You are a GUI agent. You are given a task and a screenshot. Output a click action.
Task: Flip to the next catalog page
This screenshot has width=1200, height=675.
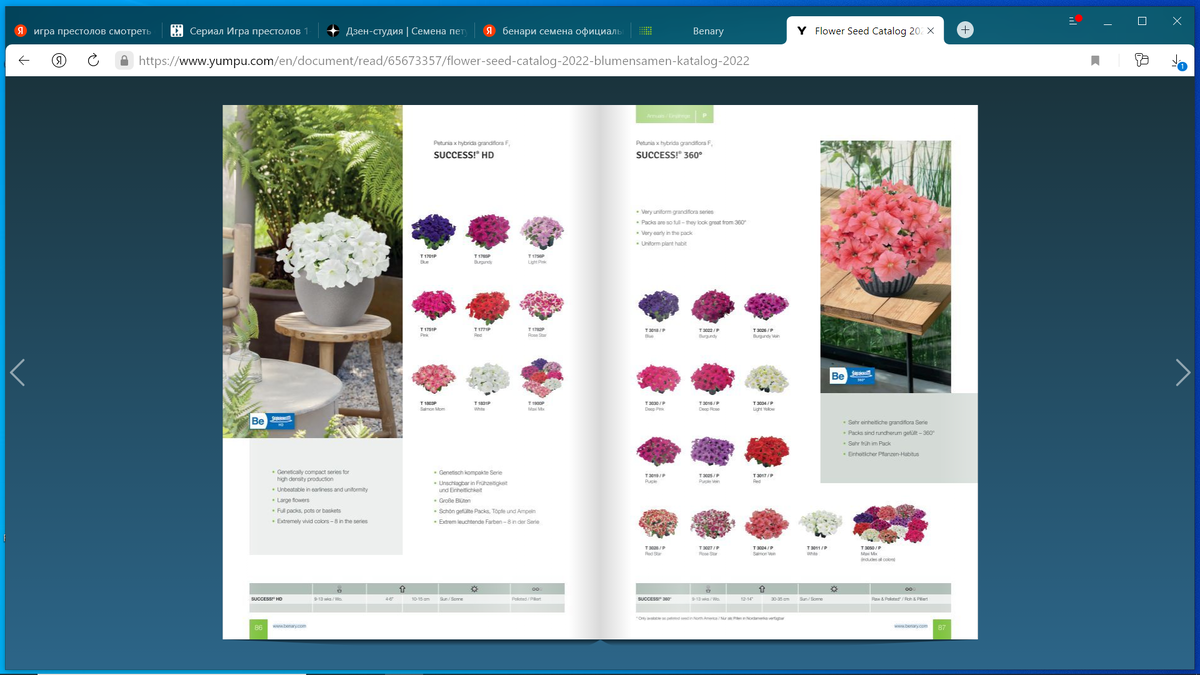pyautogui.click(x=1183, y=373)
